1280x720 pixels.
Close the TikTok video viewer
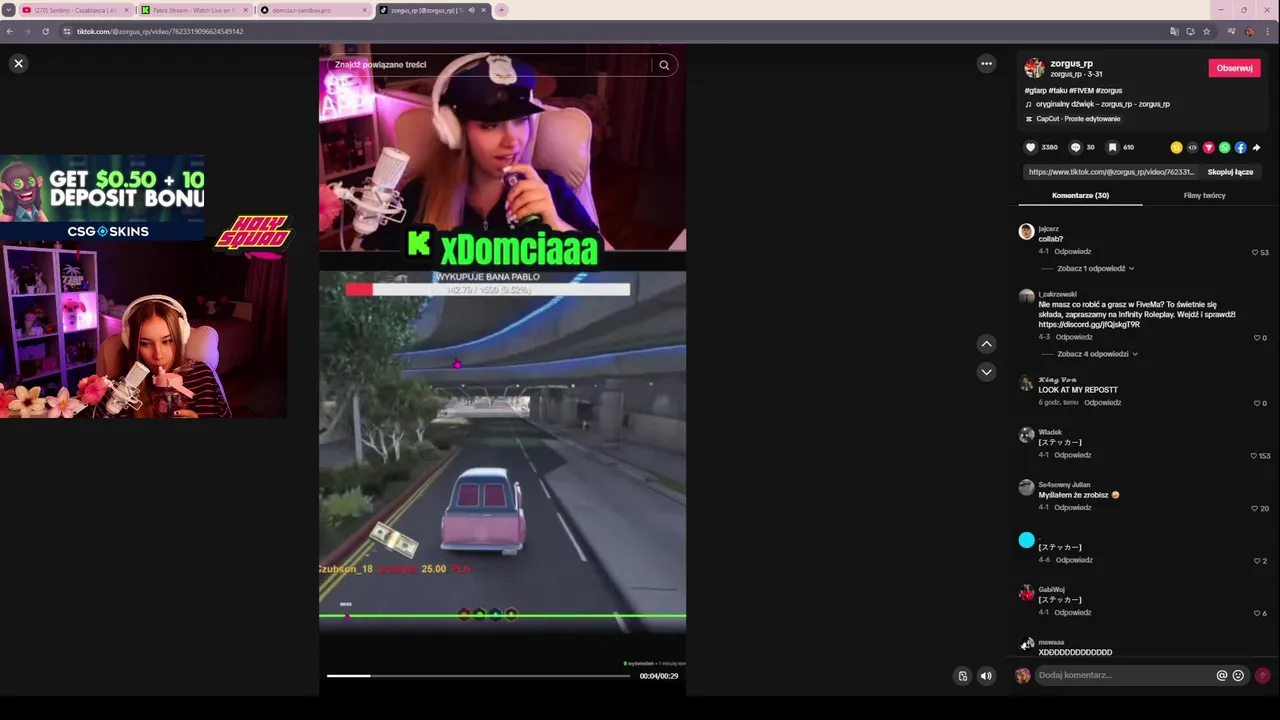point(18,63)
